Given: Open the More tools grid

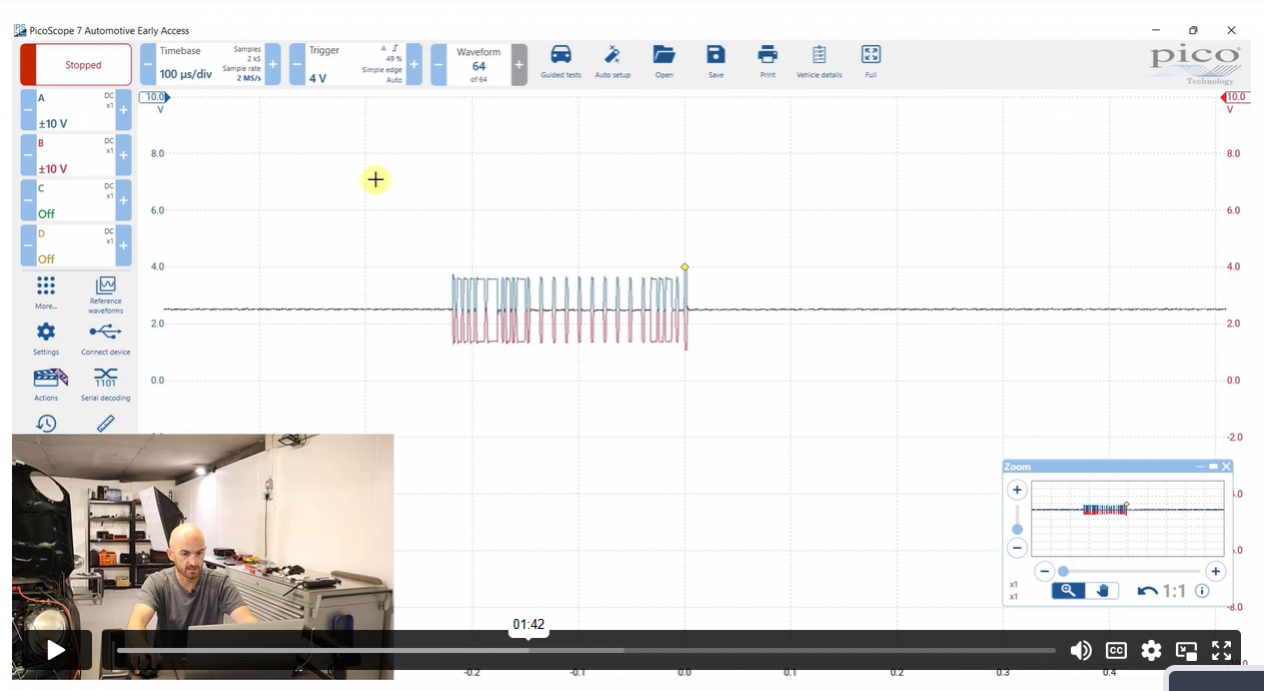Looking at the screenshot, I should coord(46,293).
